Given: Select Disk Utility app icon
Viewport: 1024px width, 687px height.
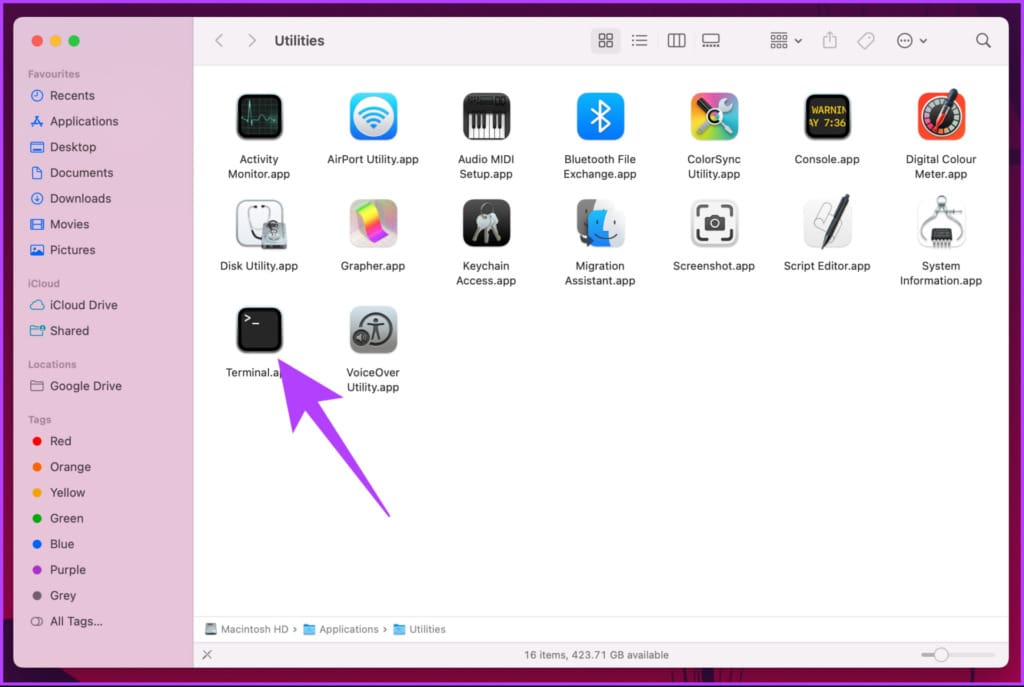Looking at the screenshot, I should pos(259,224).
